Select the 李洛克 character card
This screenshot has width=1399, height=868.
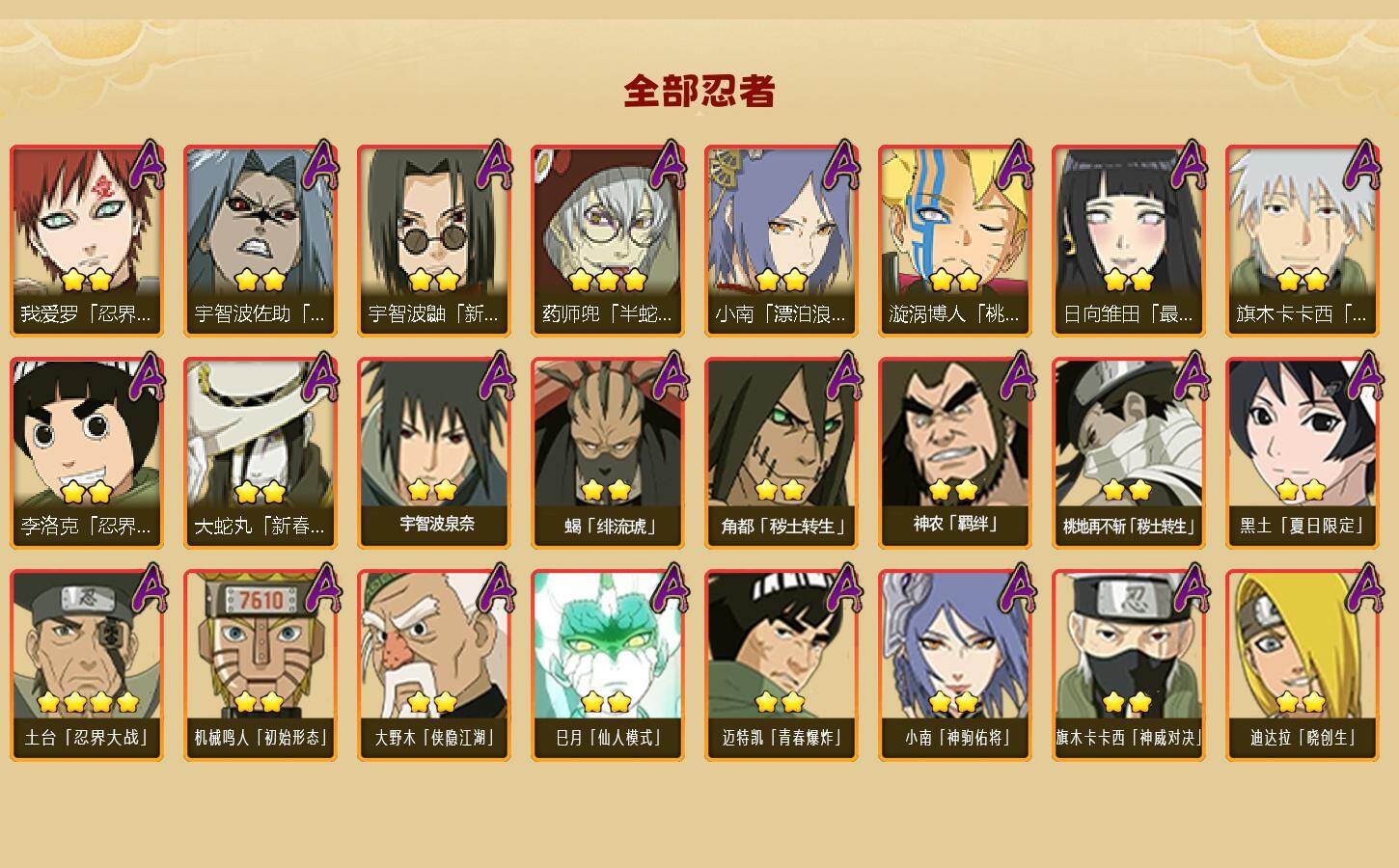87,453
